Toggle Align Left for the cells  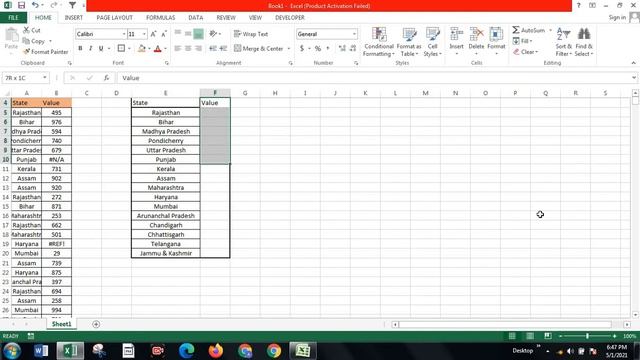click(178, 49)
